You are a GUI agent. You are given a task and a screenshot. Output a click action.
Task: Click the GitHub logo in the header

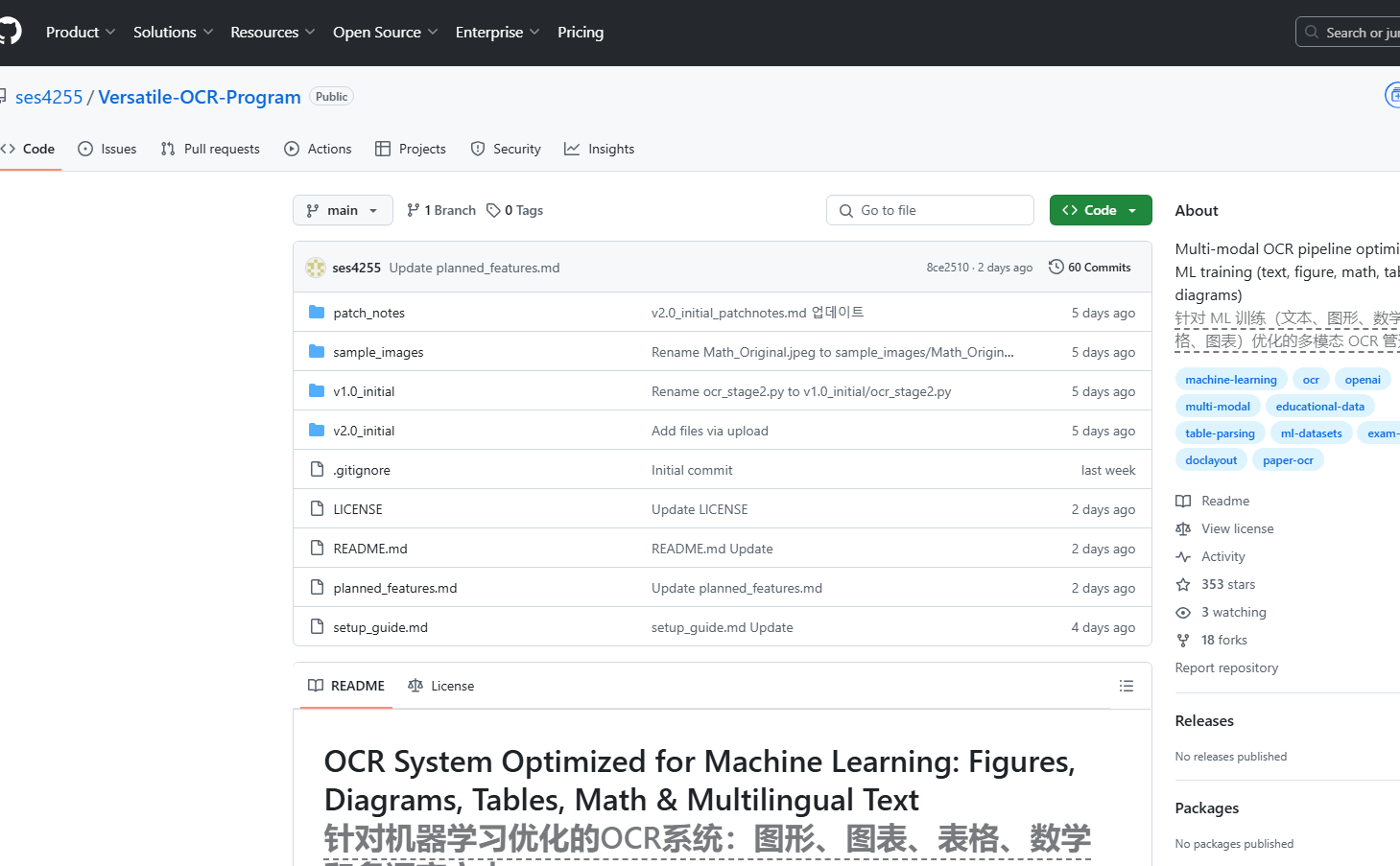point(8,32)
